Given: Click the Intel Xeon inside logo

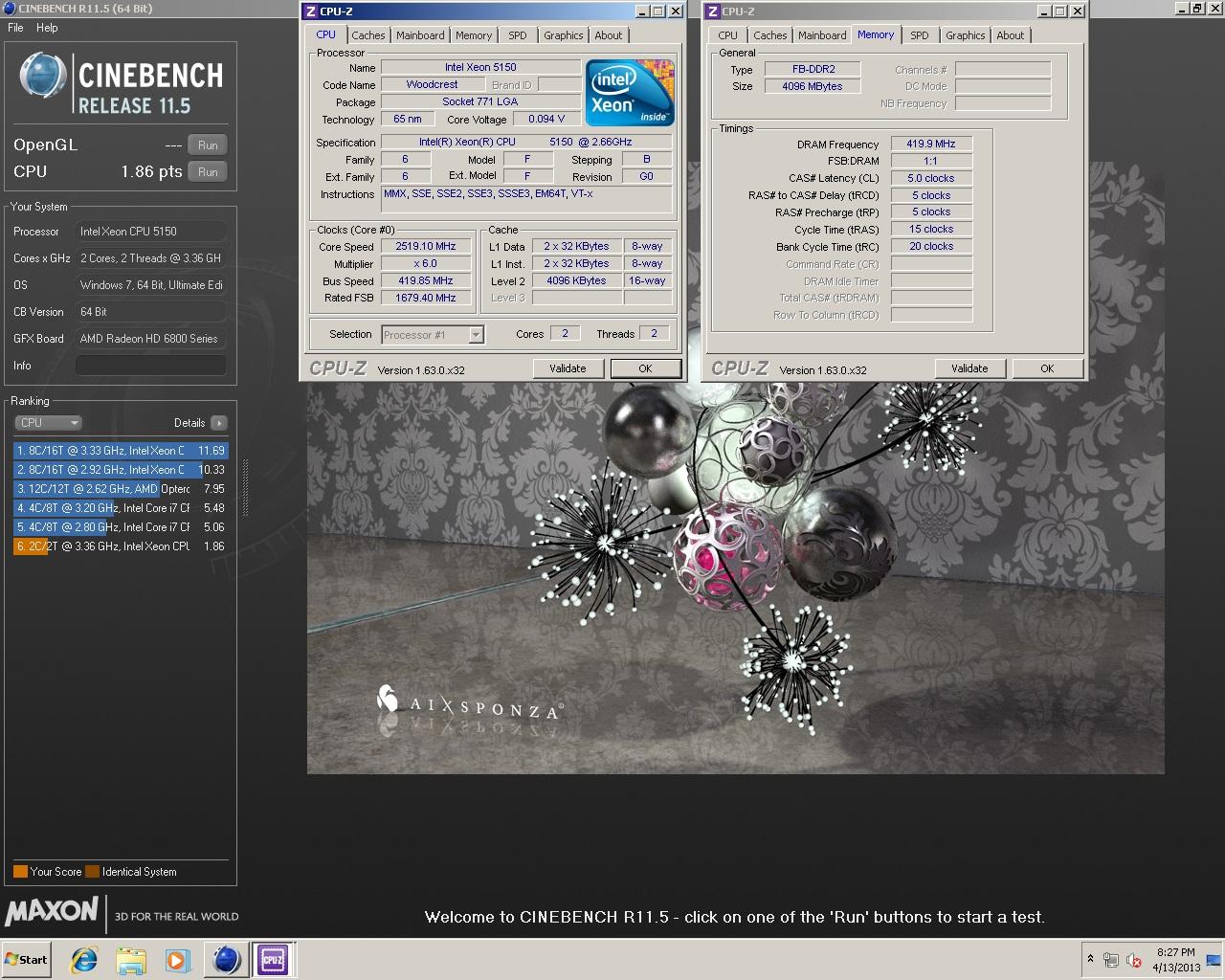Looking at the screenshot, I should (630, 93).
